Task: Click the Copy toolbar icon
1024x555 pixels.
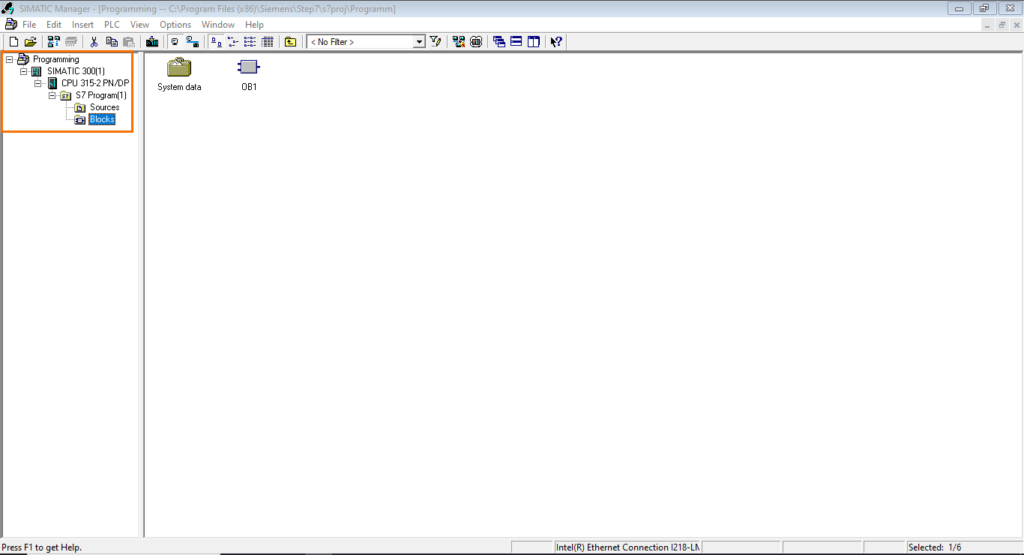Action: (112, 42)
